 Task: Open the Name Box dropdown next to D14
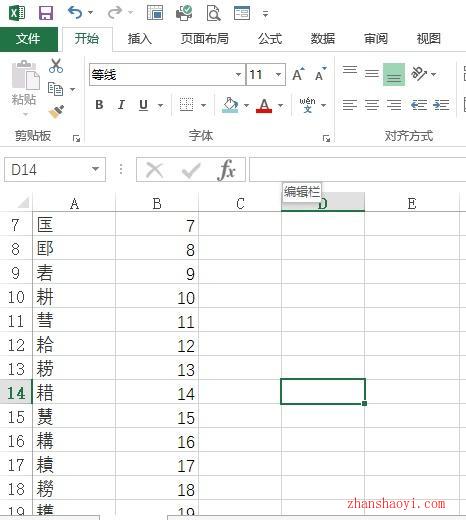pyautogui.click(x=96, y=169)
